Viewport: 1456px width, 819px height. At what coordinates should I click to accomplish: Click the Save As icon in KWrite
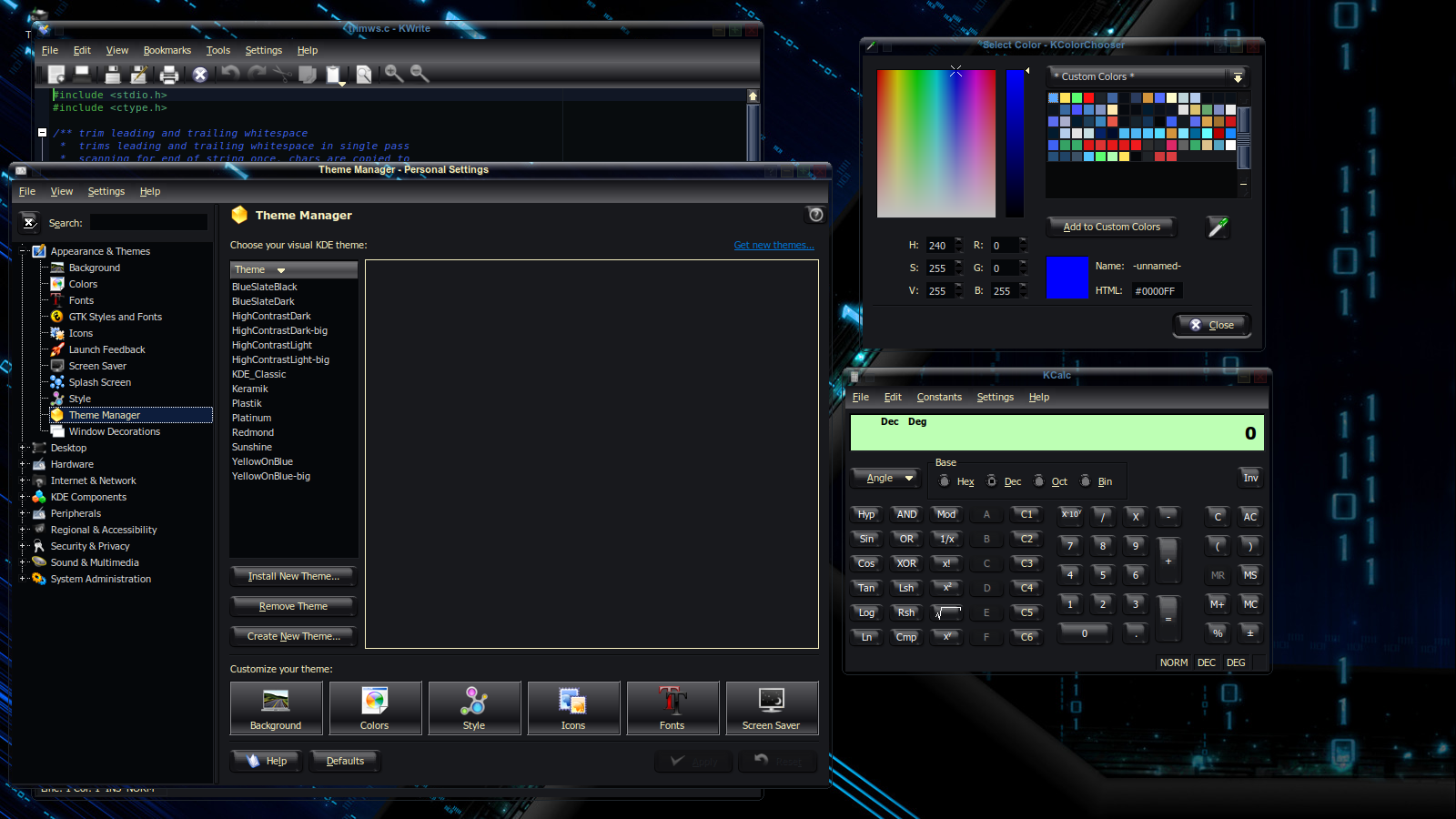[x=139, y=75]
